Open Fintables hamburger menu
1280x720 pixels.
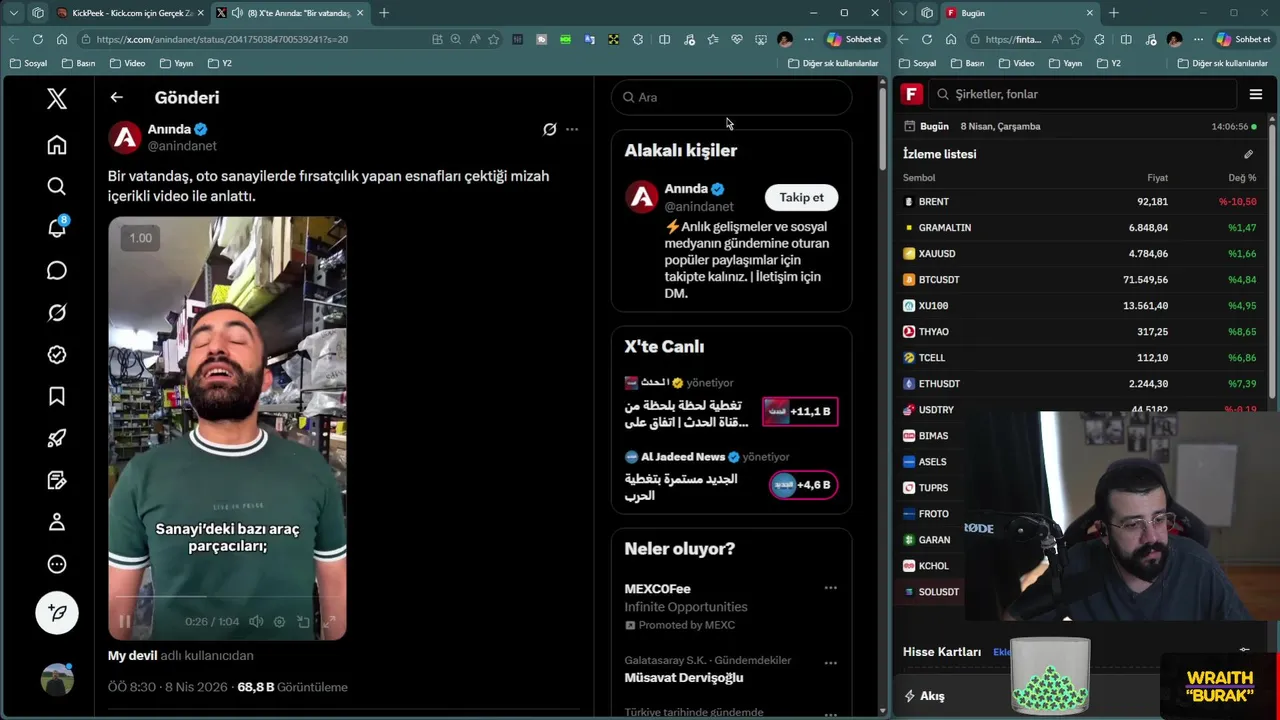(1256, 94)
